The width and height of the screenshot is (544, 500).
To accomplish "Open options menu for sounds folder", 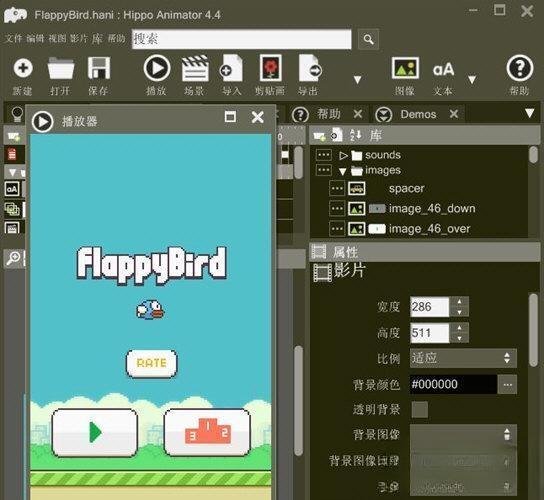I will (323, 155).
